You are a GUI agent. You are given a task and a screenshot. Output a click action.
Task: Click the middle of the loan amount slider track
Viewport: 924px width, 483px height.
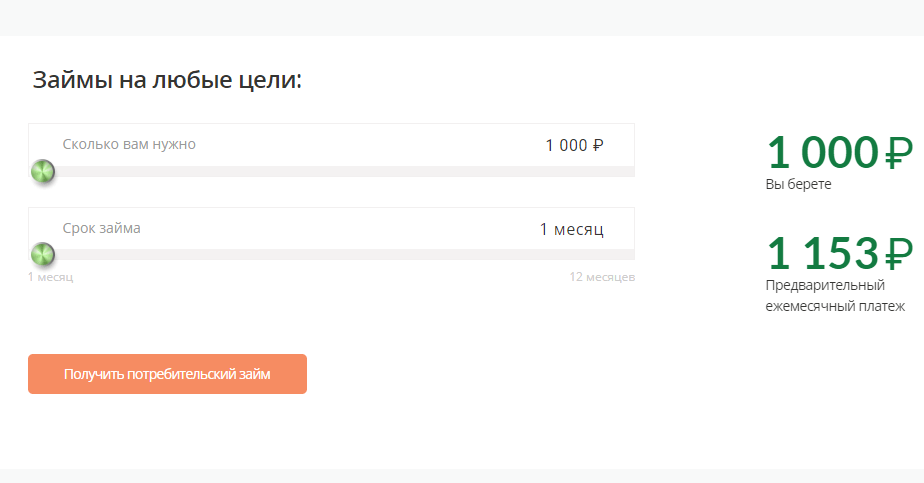[331, 171]
